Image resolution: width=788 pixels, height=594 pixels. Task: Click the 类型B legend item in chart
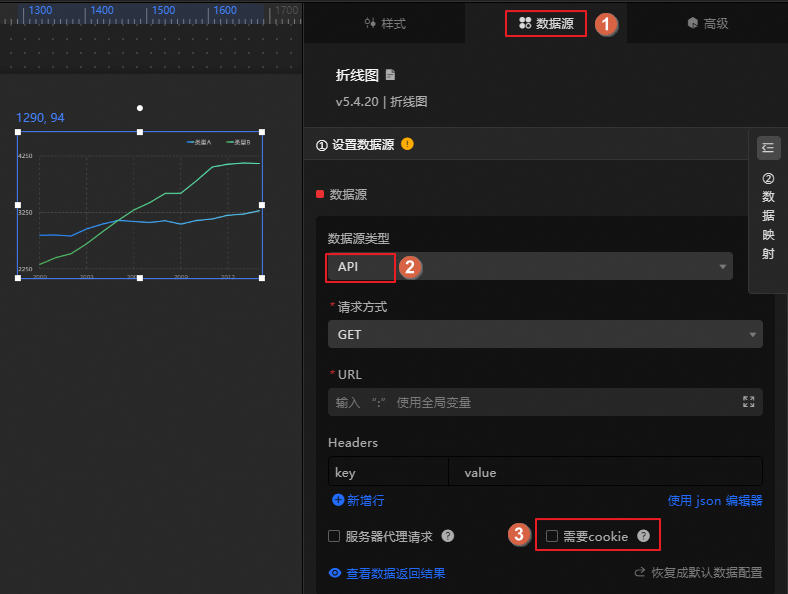[x=238, y=142]
